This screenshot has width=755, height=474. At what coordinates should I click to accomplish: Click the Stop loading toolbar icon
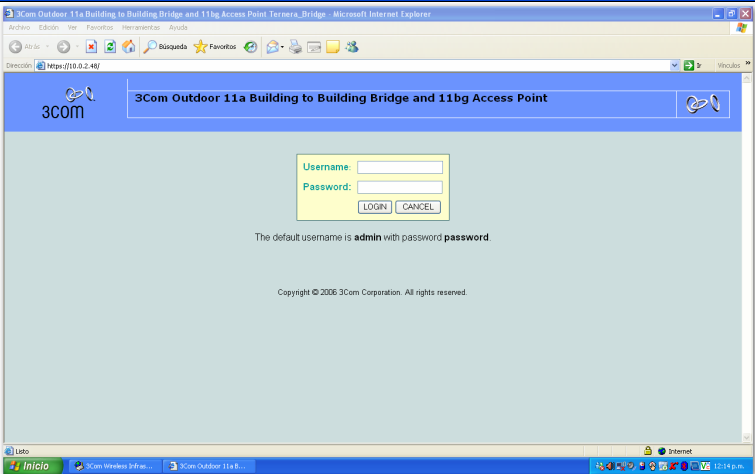[91, 47]
